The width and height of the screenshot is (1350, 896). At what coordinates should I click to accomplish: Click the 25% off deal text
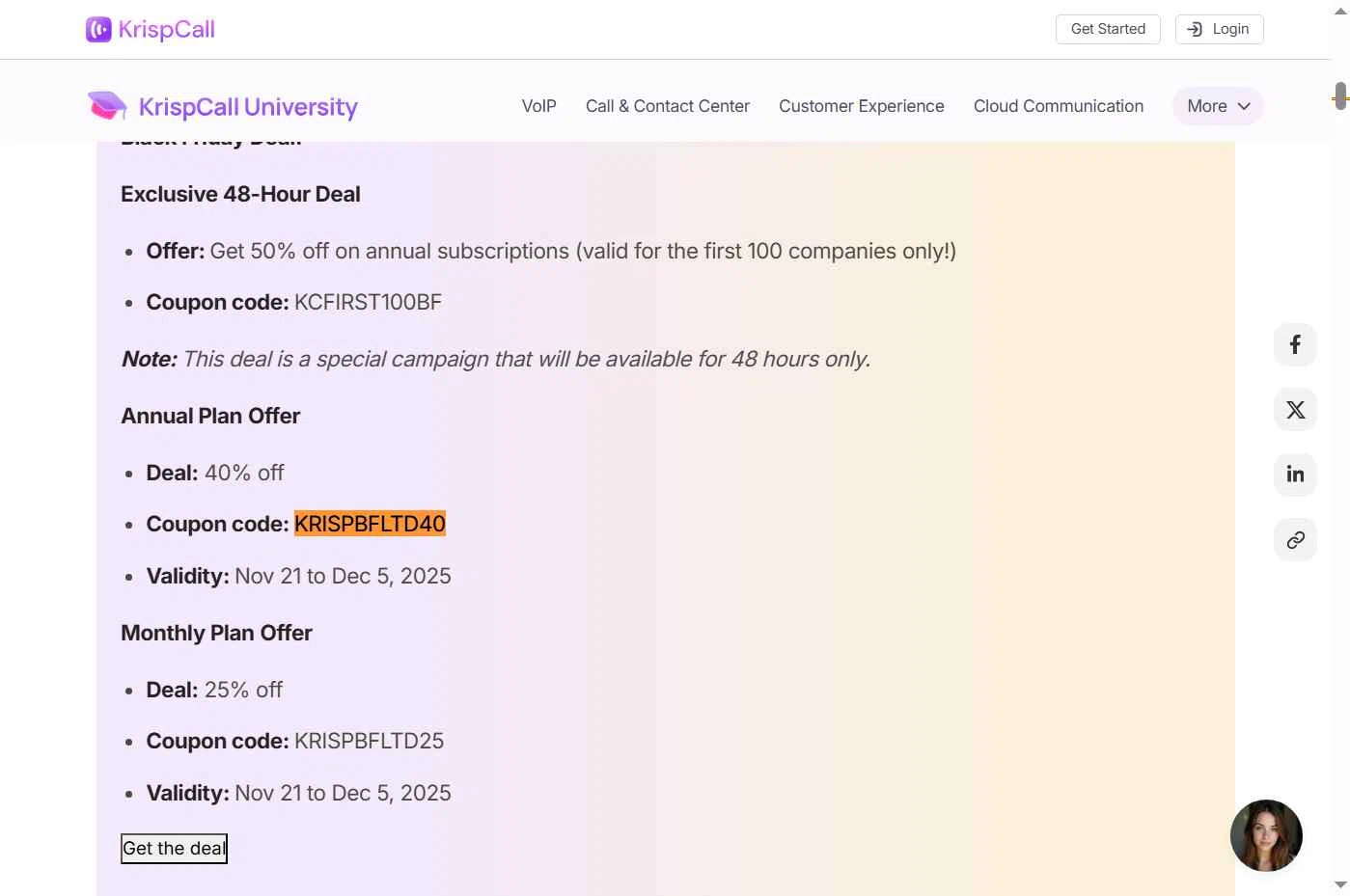point(243,690)
